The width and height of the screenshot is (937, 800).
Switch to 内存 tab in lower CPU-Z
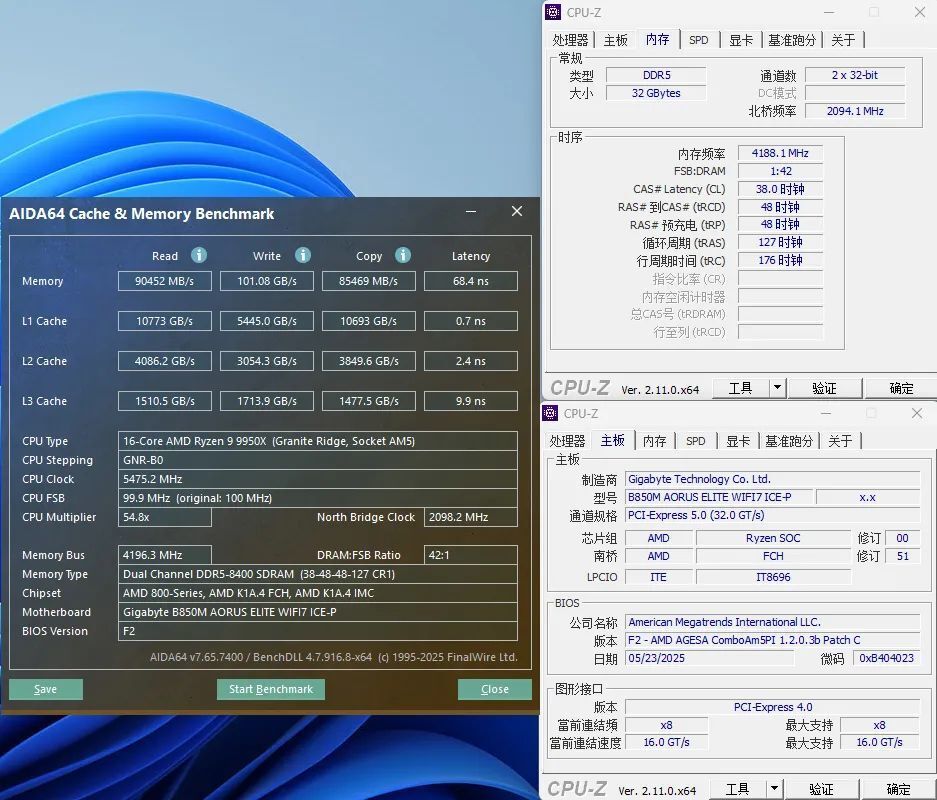tap(654, 441)
